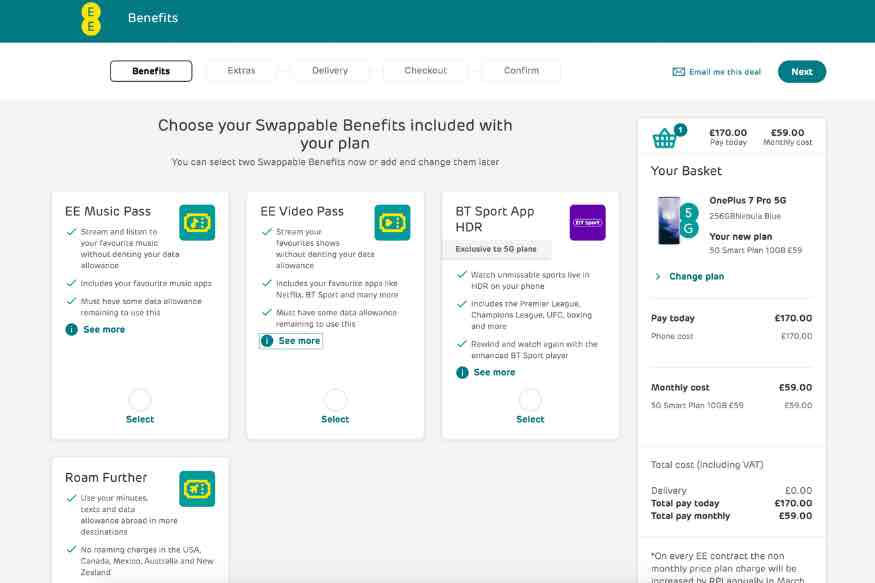Select the EE Video Pass radio button

[x=335, y=399]
